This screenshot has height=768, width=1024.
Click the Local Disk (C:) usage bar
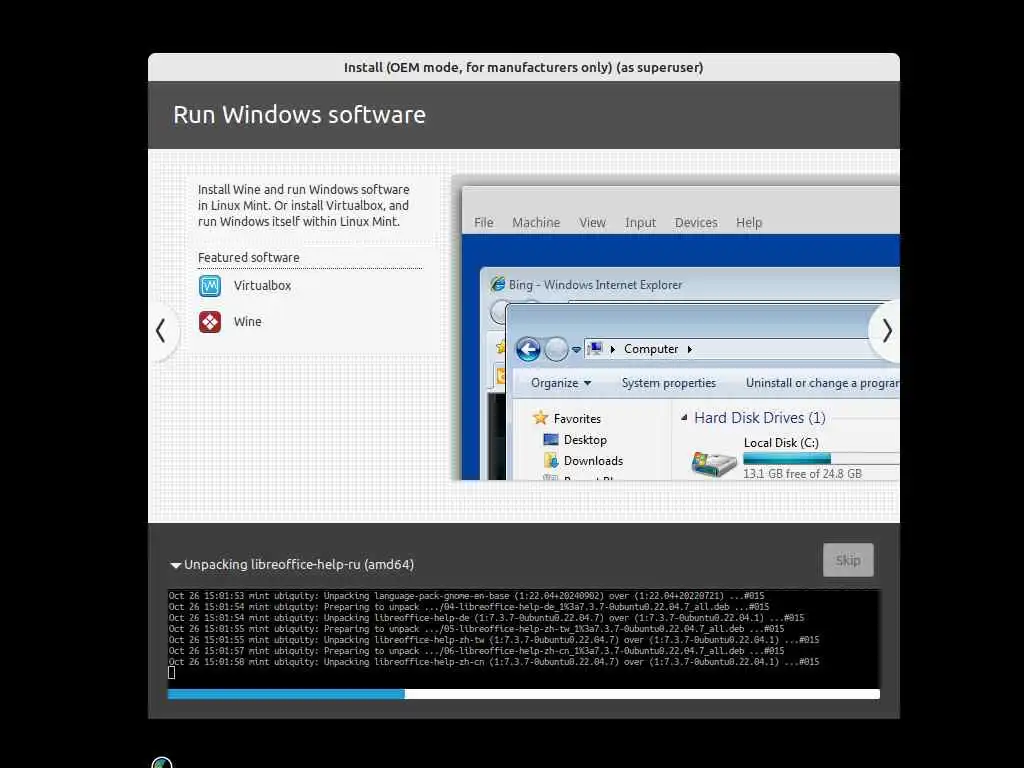click(821, 458)
